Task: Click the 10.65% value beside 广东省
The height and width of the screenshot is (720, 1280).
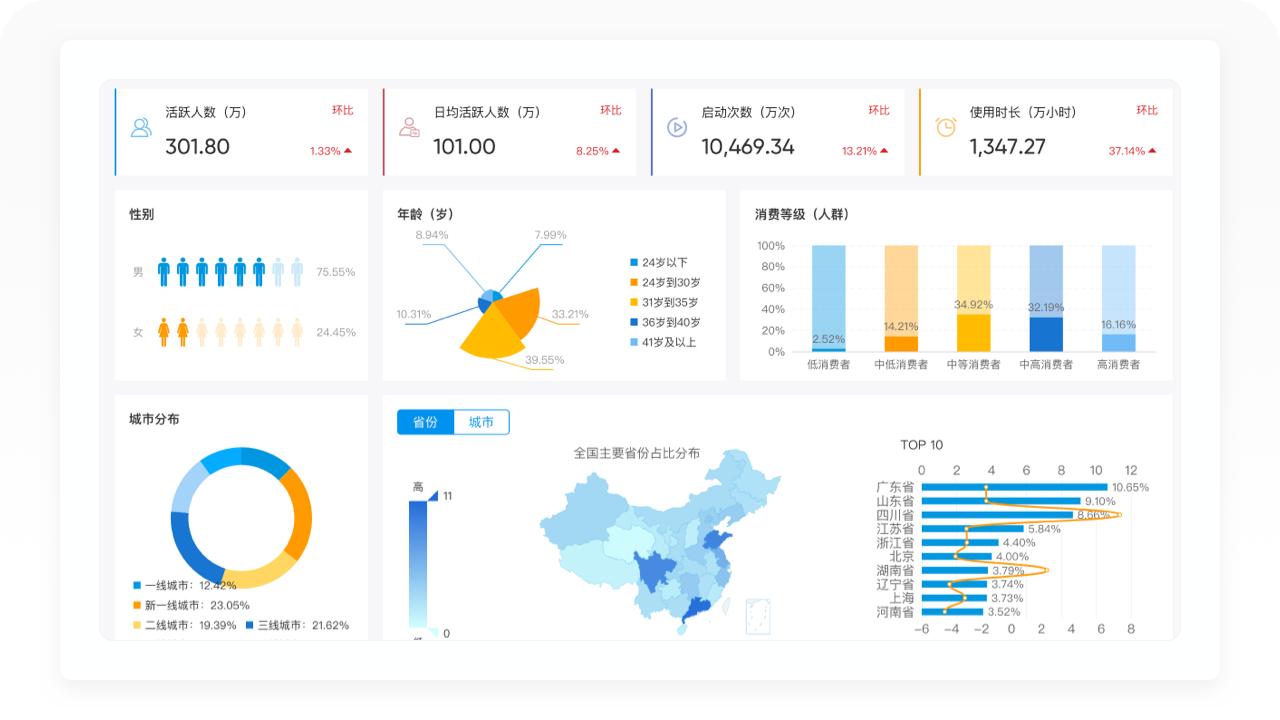Action: (1130, 488)
